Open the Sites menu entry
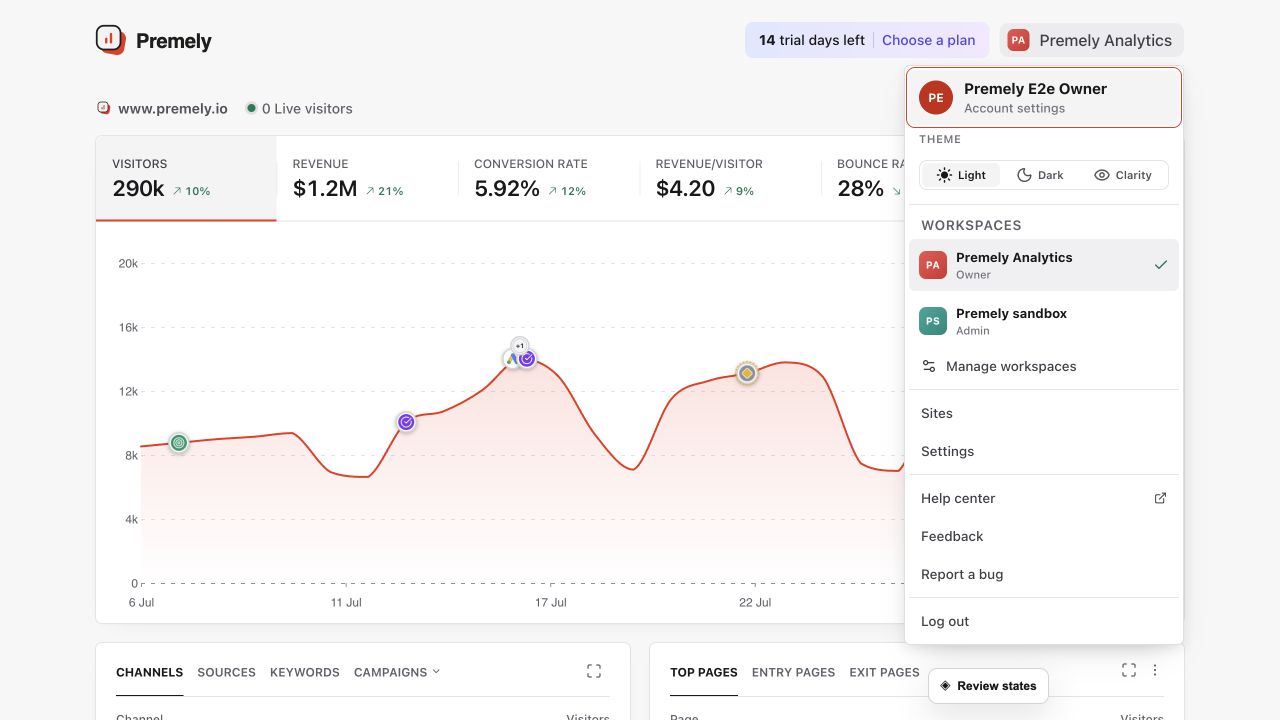The image size is (1280, 720). 1044,413
